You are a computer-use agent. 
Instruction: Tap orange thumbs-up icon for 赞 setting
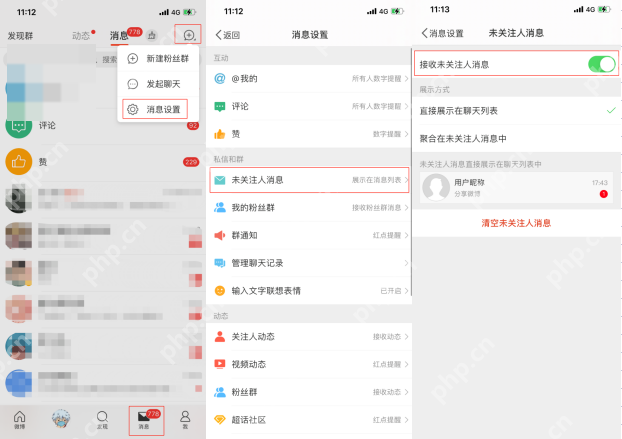click(x=219, y=134)
